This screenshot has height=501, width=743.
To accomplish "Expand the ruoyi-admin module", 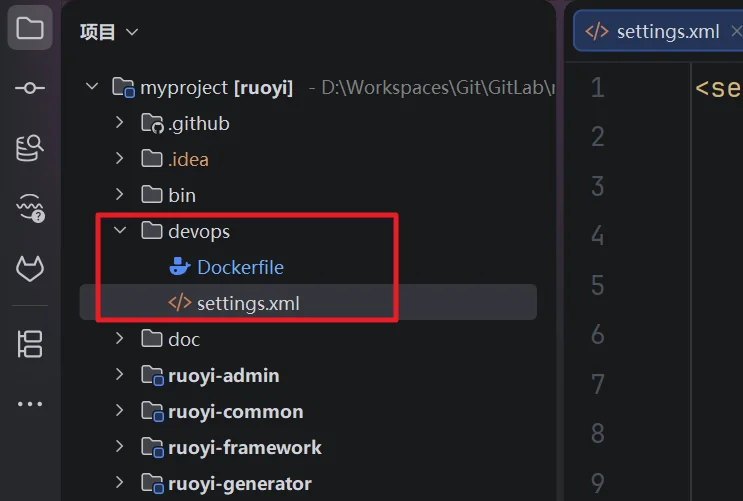I will (x=119, y=374).
